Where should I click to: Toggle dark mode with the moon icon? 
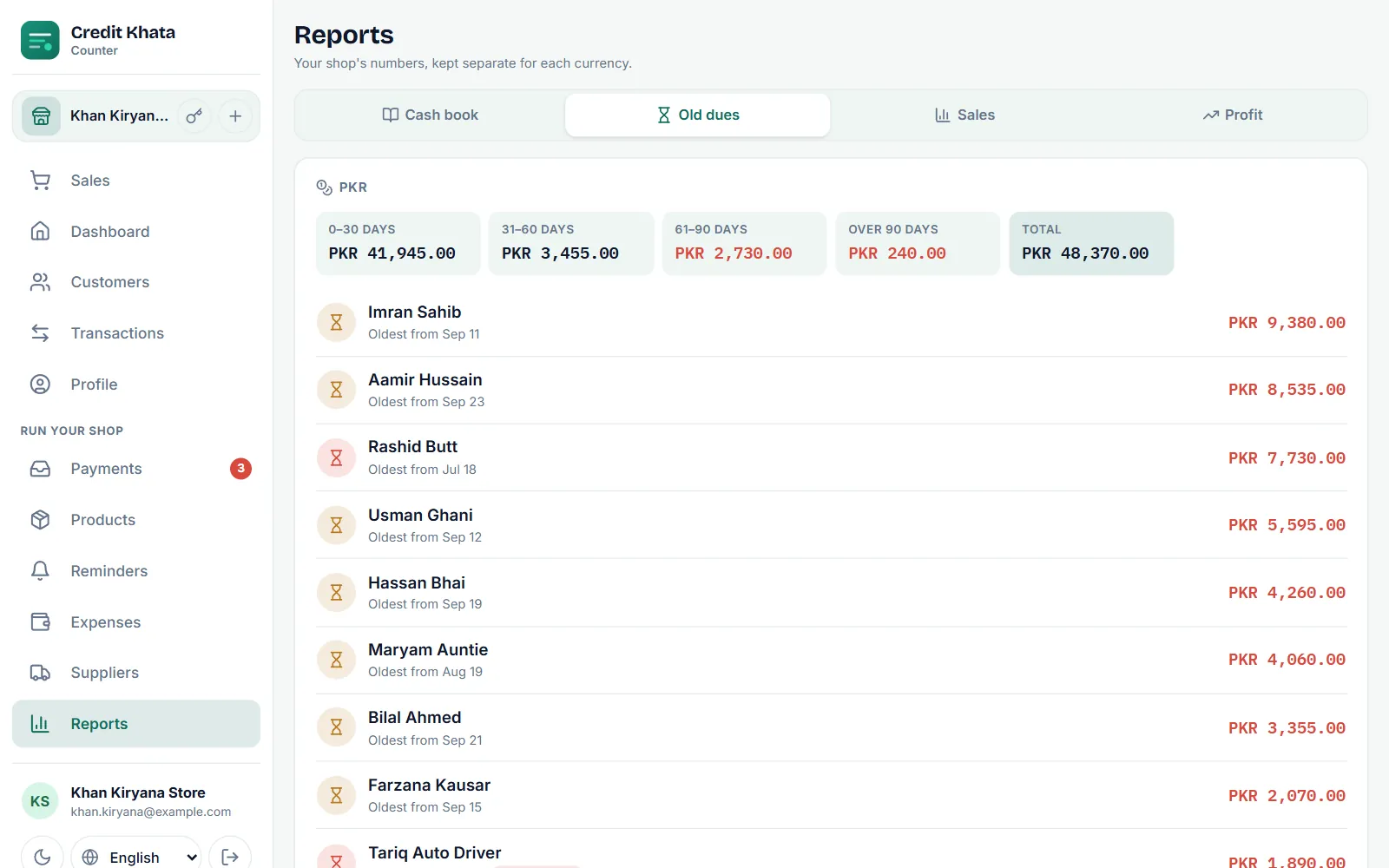[42, 857]
